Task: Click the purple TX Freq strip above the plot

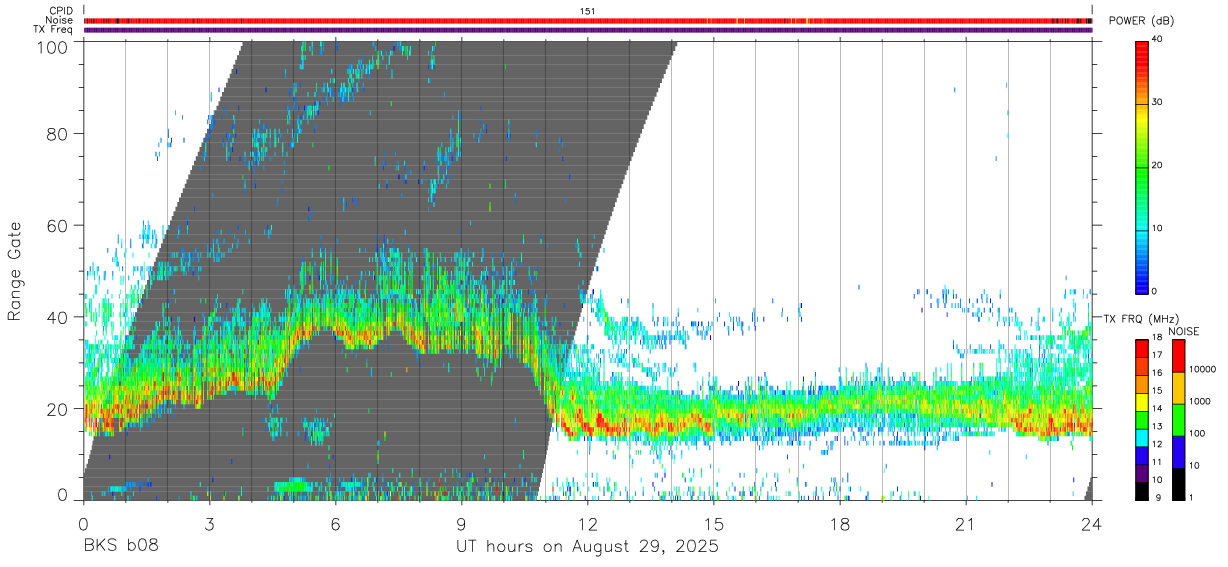Action: pos(588,30)
